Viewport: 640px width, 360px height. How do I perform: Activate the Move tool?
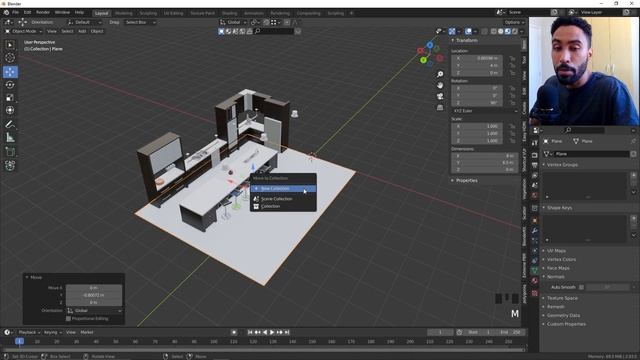10,72
